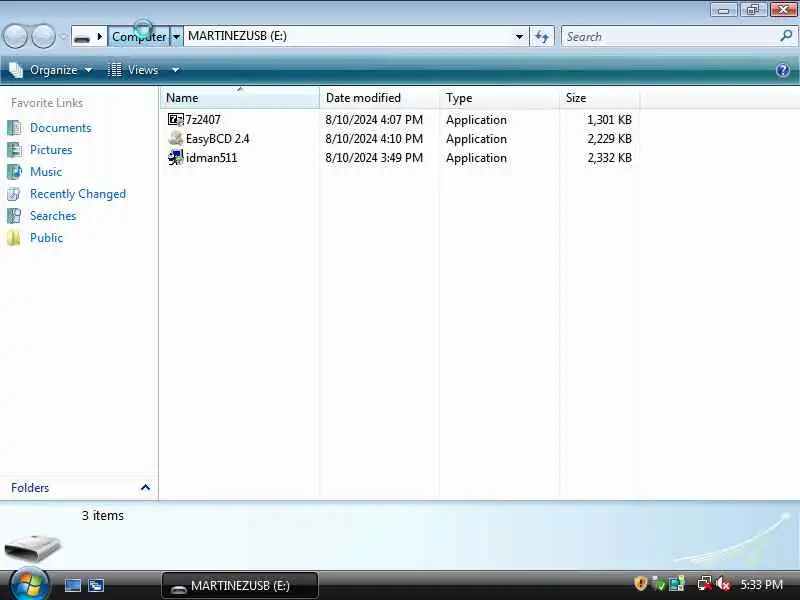The height and width of the screenshot is (600, 800).
Task: Open the recent pages arrow beside Forward button
Action: [63, 37]
